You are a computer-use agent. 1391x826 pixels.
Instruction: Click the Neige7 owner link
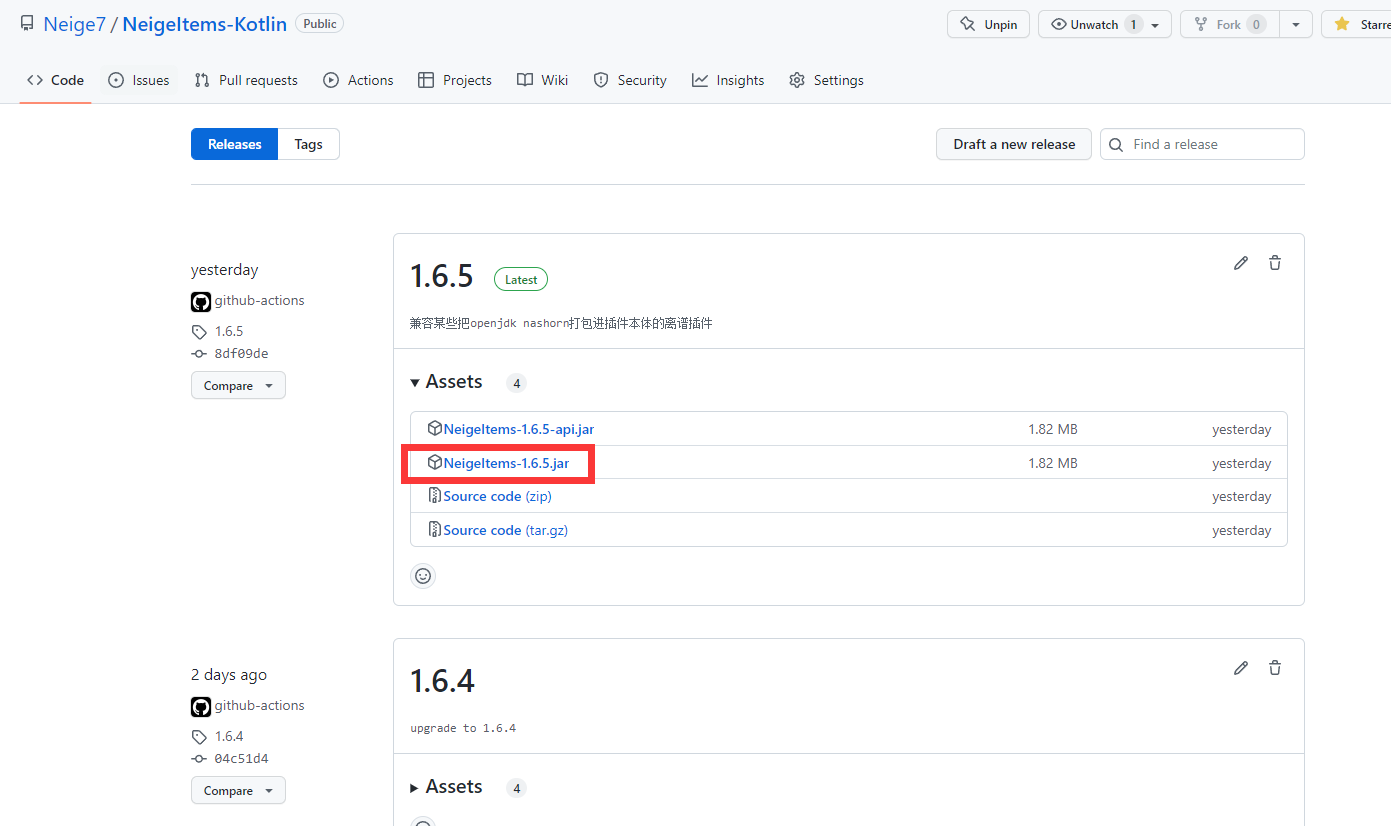[74, 24]
